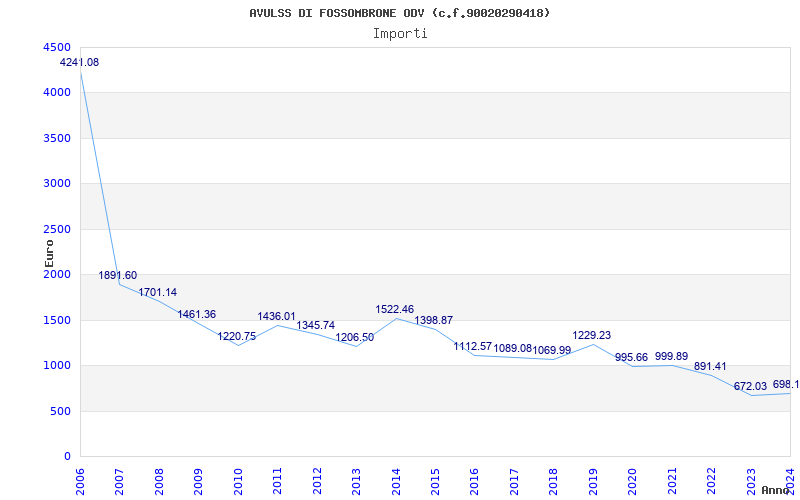This screenshot has width=800, height=500.
Task: Click the 2007 x-axis year label
Action: (x=119, y=482)
